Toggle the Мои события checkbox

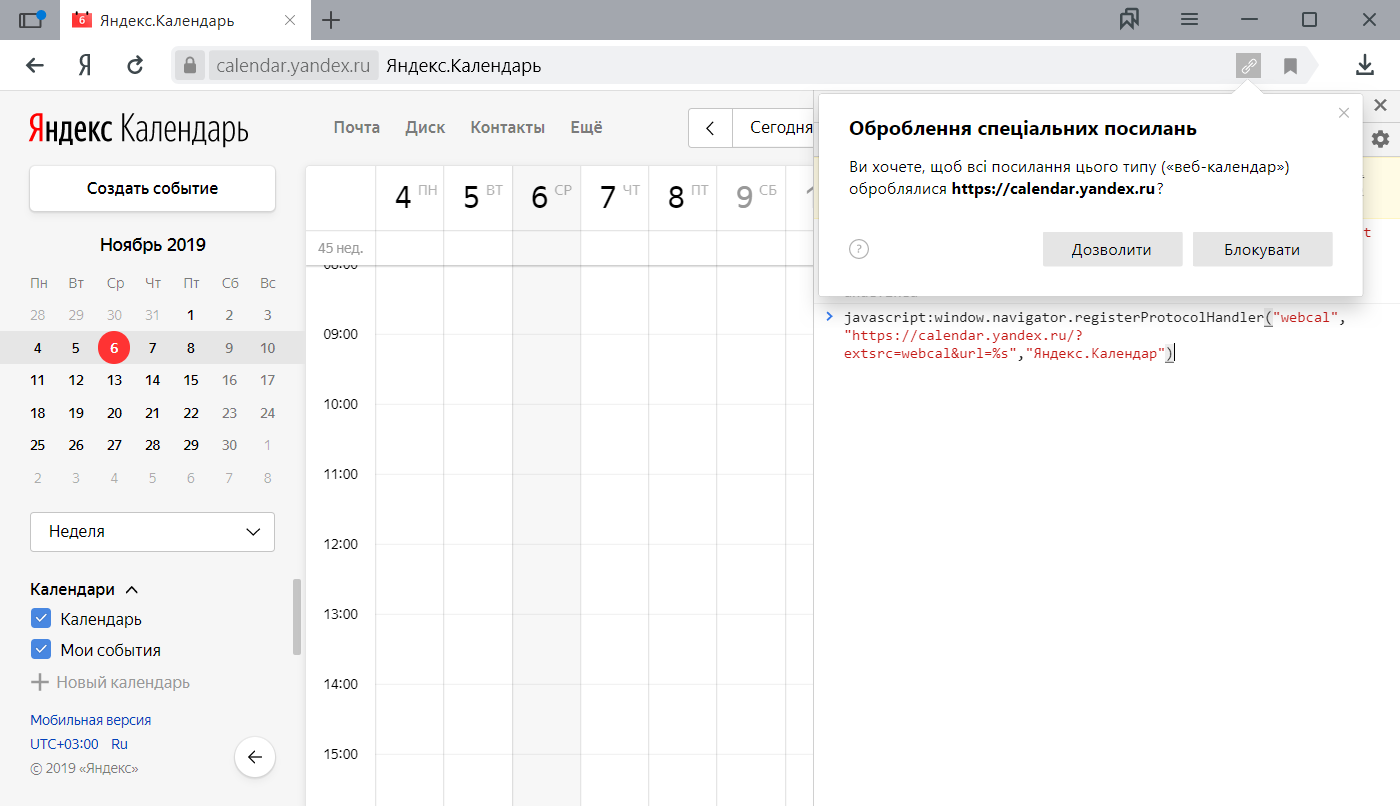[41, 649]
